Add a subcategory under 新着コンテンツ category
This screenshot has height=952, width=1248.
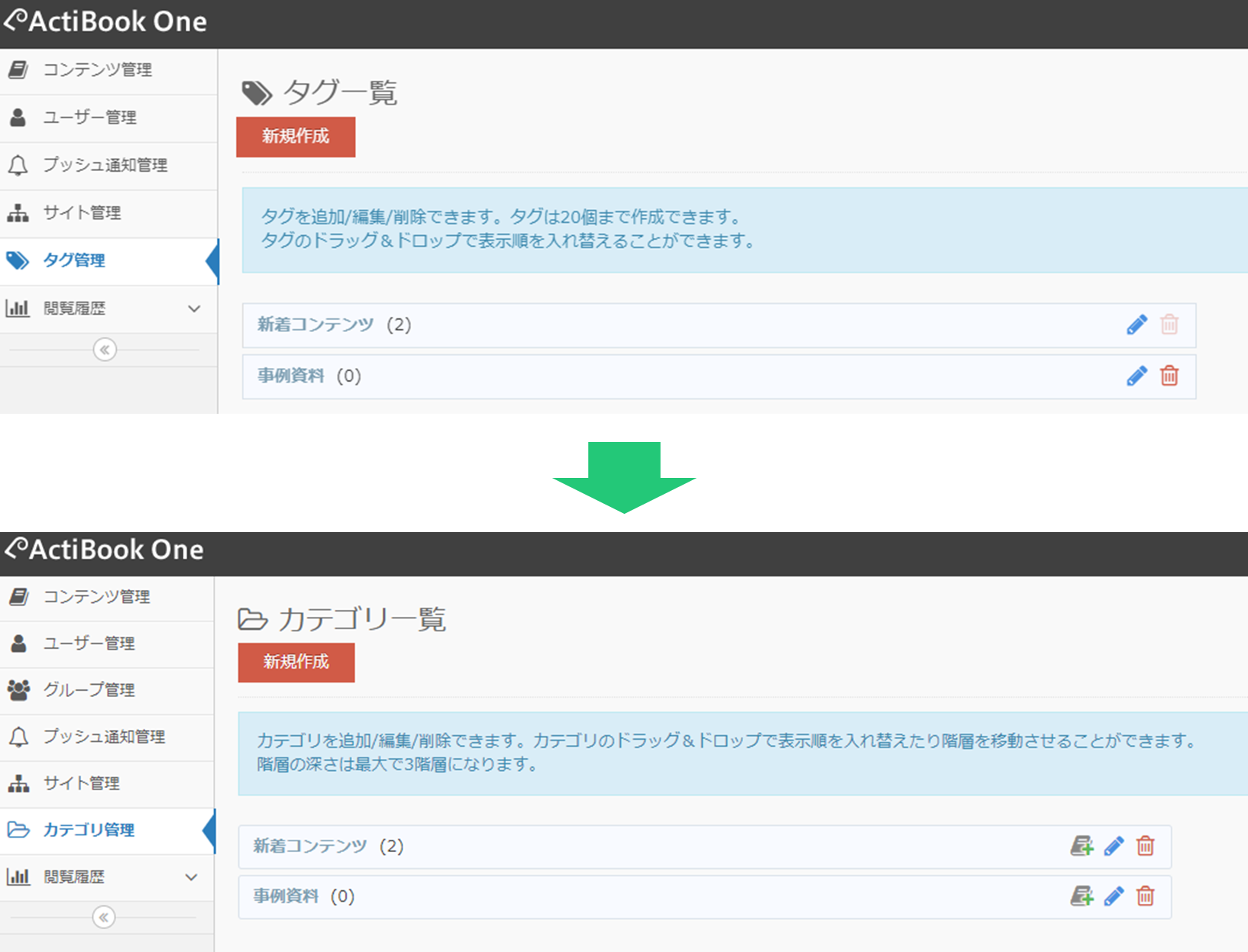tap(1083, 846)
